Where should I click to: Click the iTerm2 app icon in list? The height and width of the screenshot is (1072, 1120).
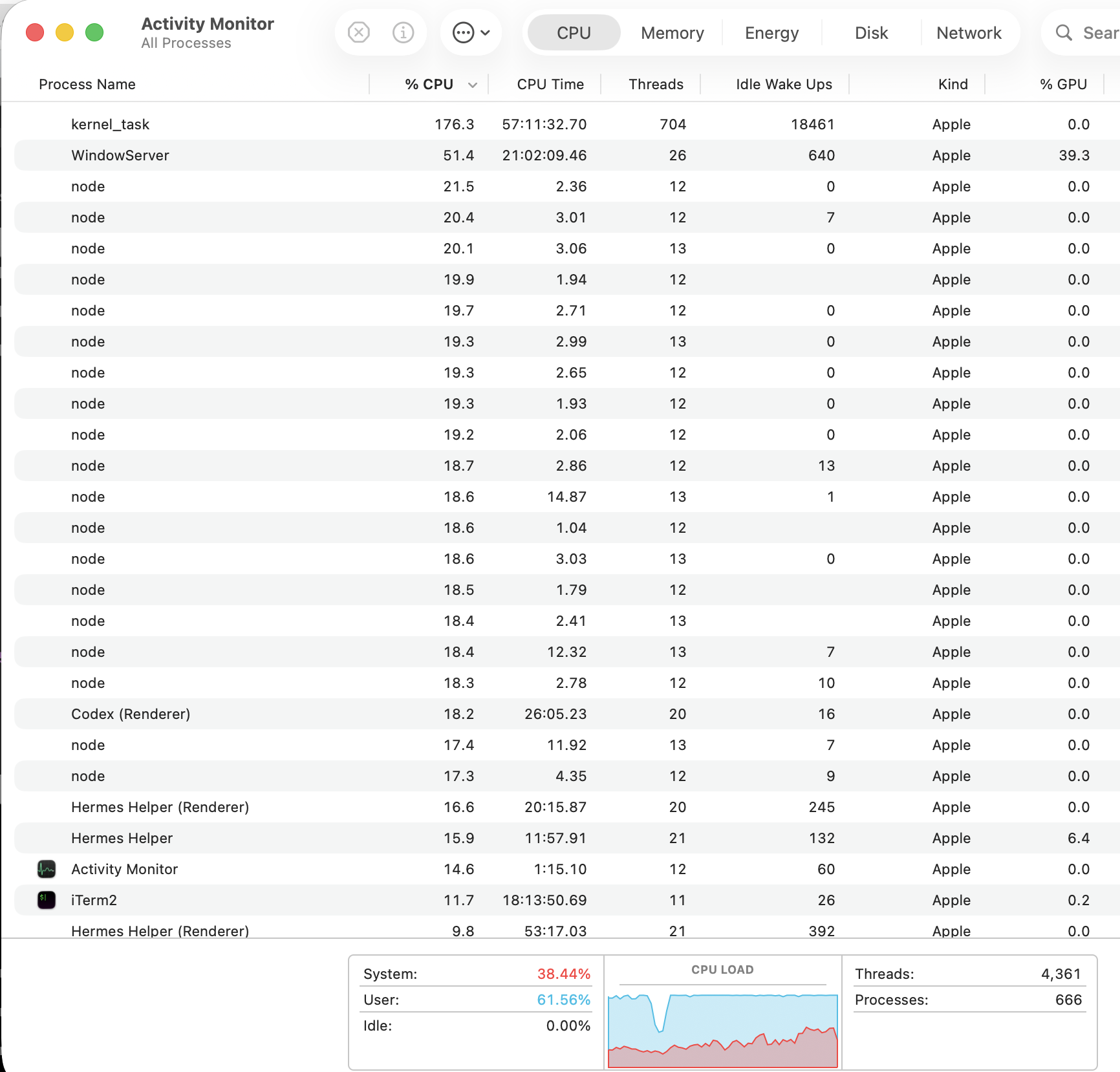47,900
